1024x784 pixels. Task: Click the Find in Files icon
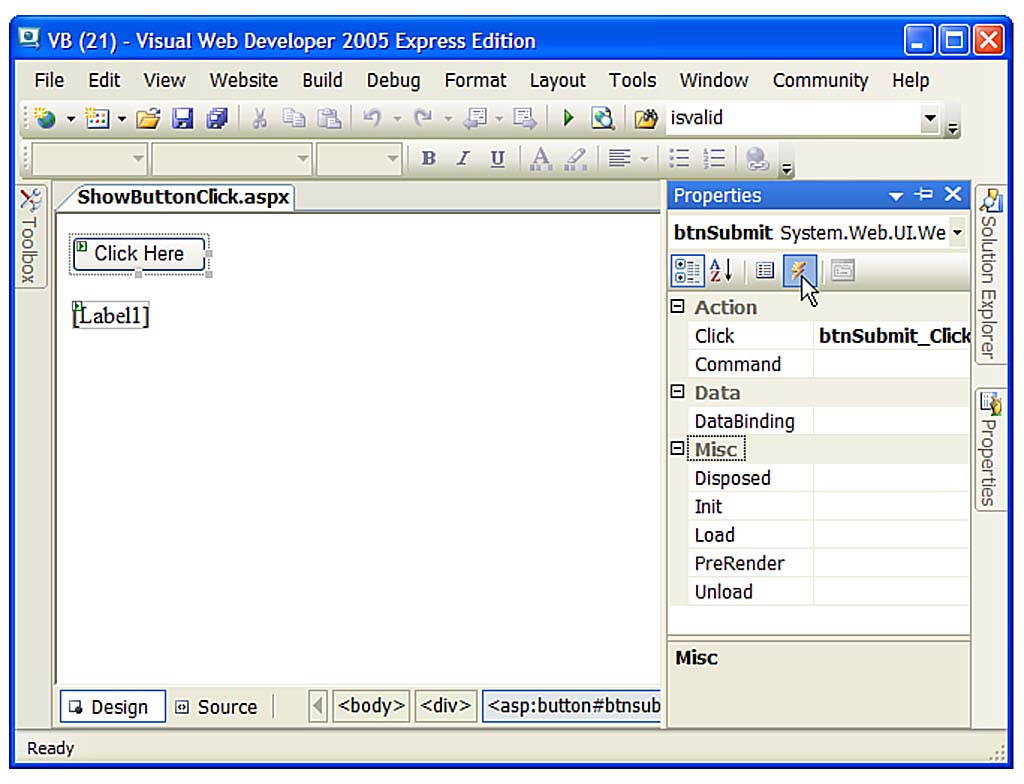click(x=646, y=118)
